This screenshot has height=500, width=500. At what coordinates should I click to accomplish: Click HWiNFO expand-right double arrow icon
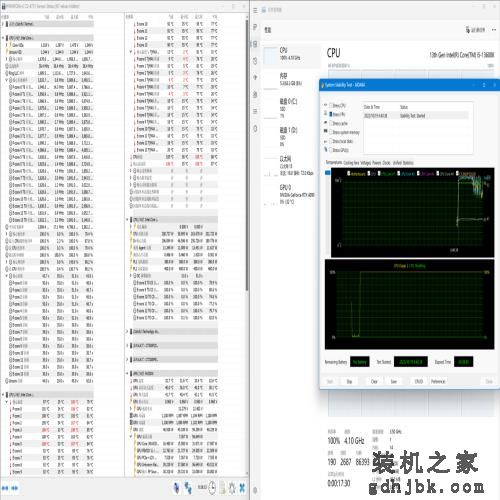click(x=15, y=488)
